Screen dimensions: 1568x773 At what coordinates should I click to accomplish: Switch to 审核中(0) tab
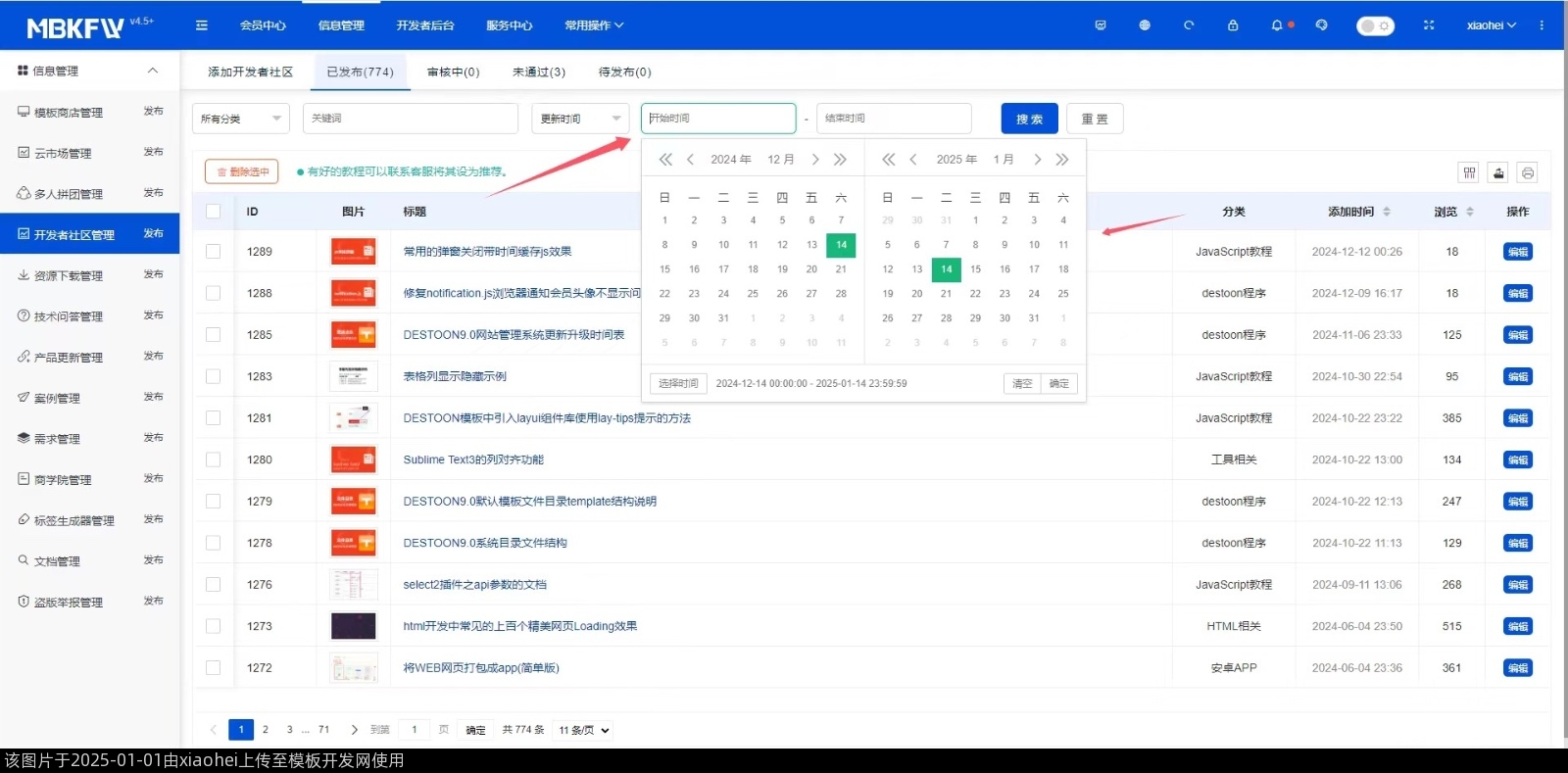[x=454, y=72]
